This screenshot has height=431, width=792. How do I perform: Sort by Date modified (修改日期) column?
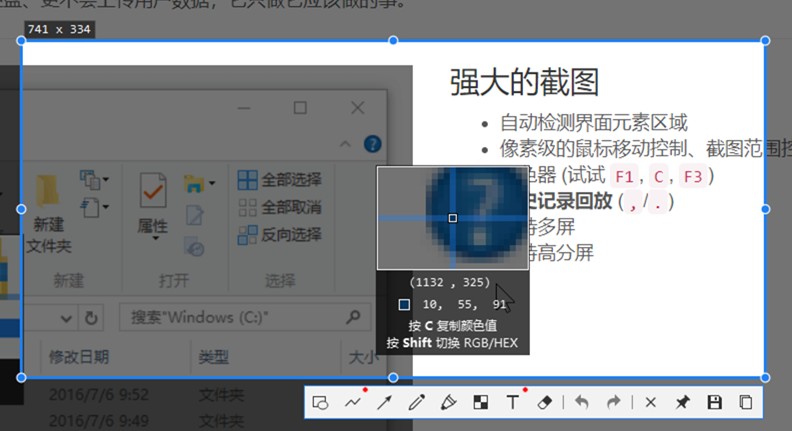coord(79,357)
